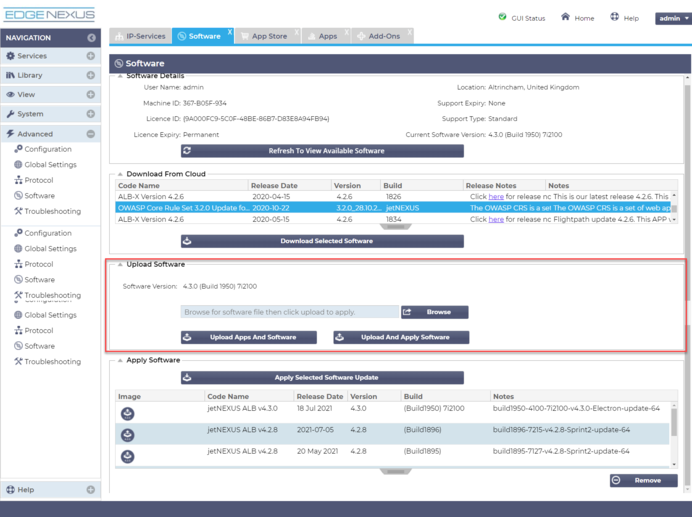Image resolution: width=692 pixels, height=517 pixels.
Task: Sort cloud table by Code Name header
Action: pyautogui.click(x=182, y=185)
